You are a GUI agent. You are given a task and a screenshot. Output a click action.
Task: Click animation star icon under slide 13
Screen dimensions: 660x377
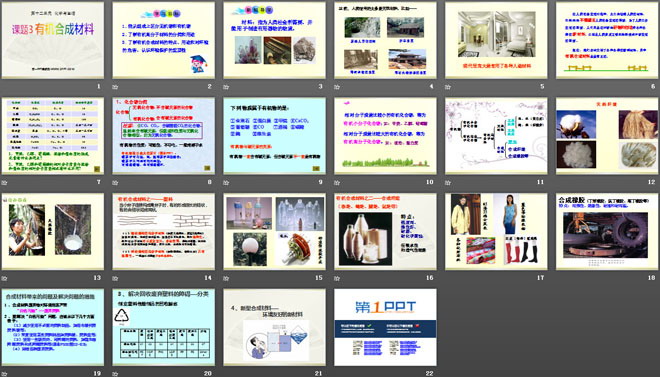click(4, 278)
